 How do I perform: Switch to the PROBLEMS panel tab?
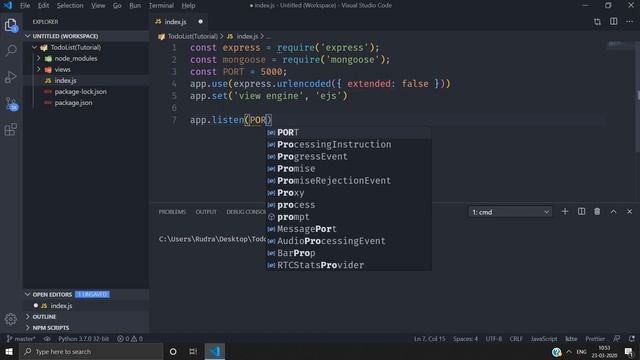click(x=172, y=212)
